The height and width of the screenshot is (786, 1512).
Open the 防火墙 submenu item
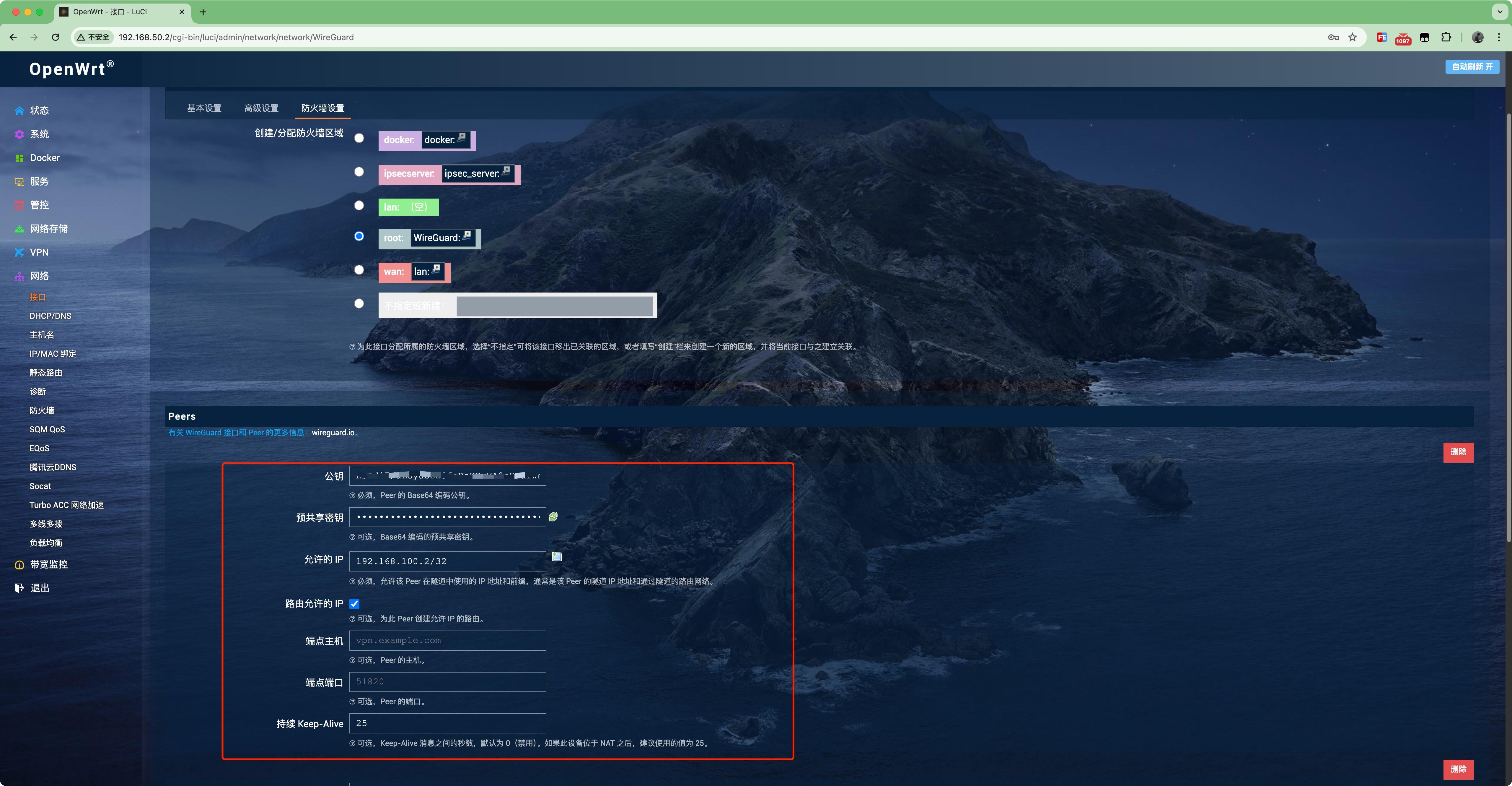[42, 411]
